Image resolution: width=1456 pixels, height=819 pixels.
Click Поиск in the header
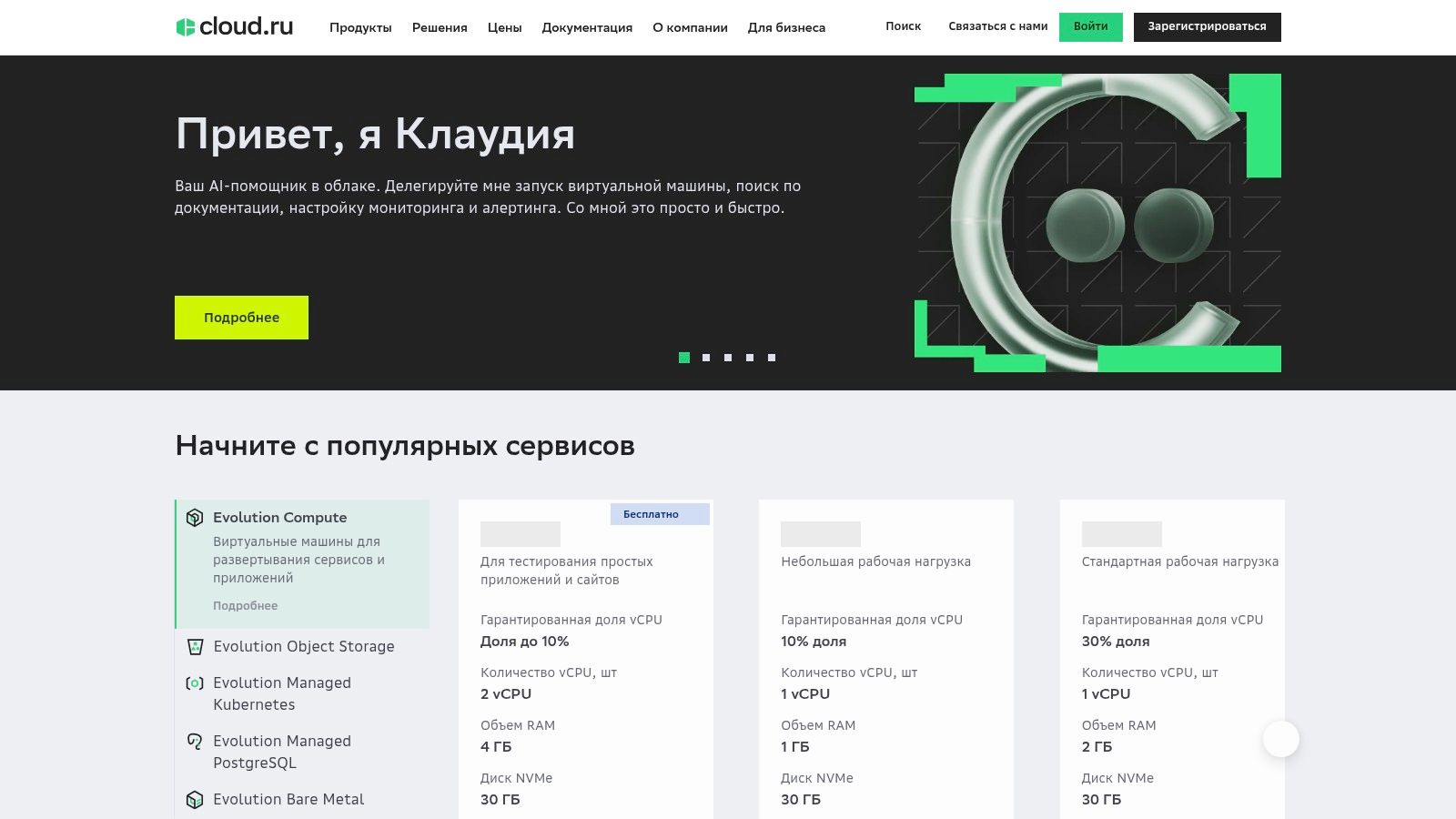point(904,26)
